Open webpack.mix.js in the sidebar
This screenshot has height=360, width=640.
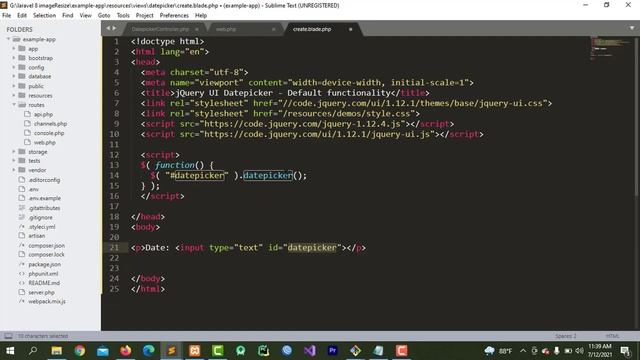(x=47, y=302)
